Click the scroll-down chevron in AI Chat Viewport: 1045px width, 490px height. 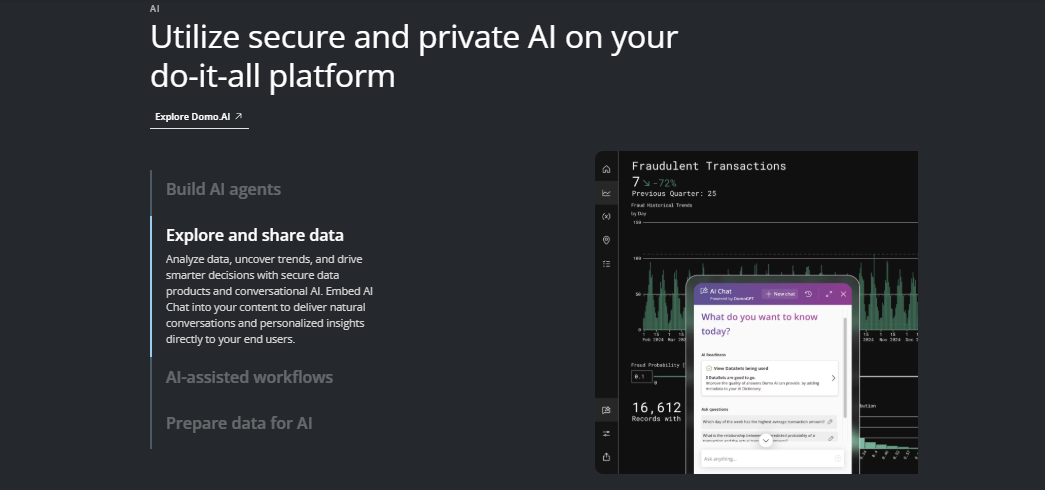tap(766, 441)
